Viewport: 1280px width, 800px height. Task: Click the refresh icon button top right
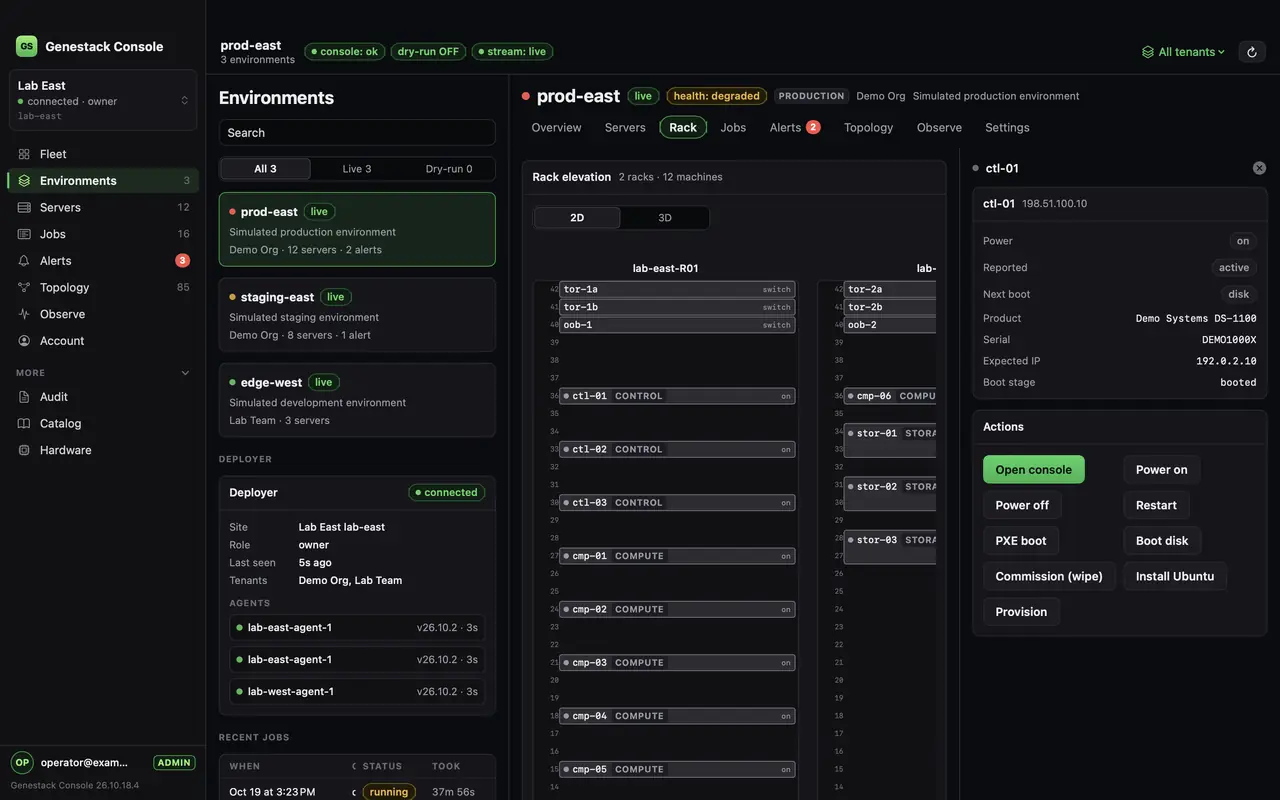1252,52
